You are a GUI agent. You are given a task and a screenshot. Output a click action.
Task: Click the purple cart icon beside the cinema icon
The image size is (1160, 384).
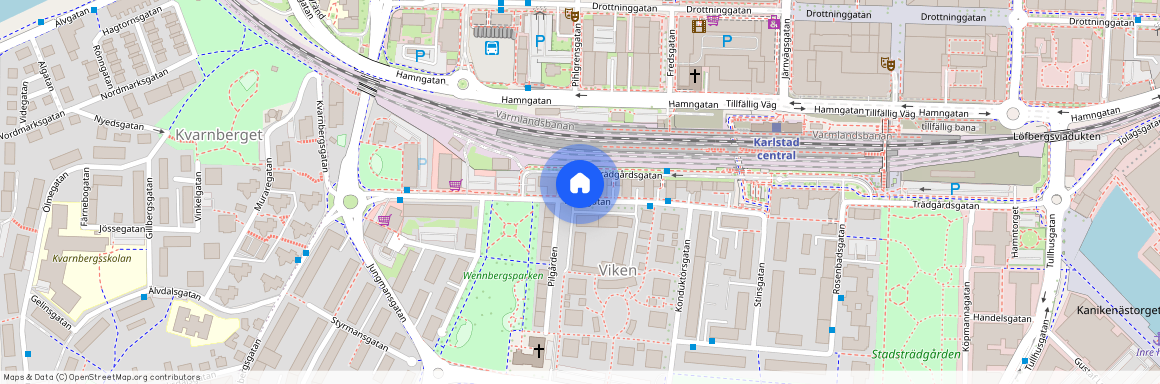pyautogui.click(x=713, y=20)
